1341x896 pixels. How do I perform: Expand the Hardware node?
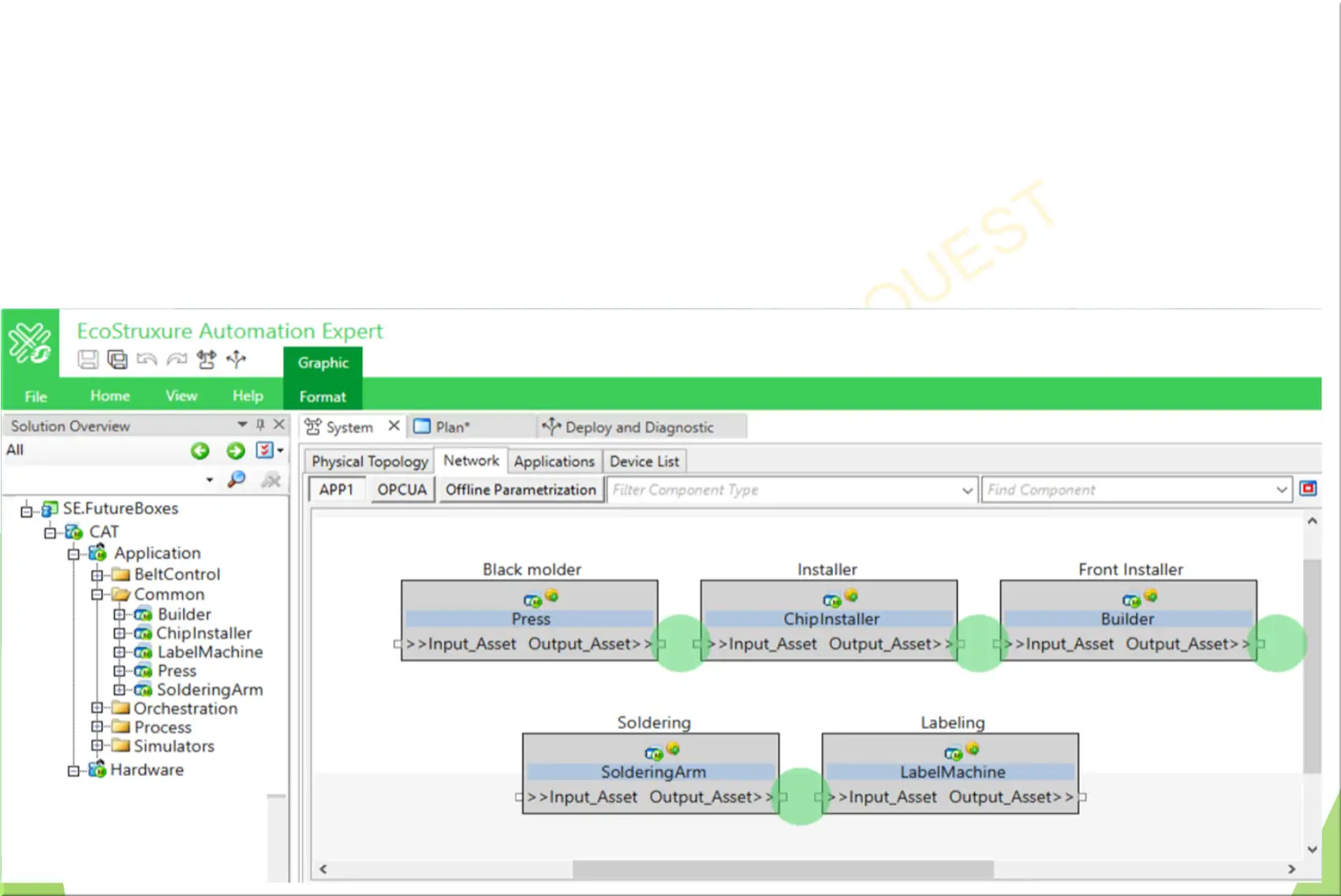click(73, 771)
